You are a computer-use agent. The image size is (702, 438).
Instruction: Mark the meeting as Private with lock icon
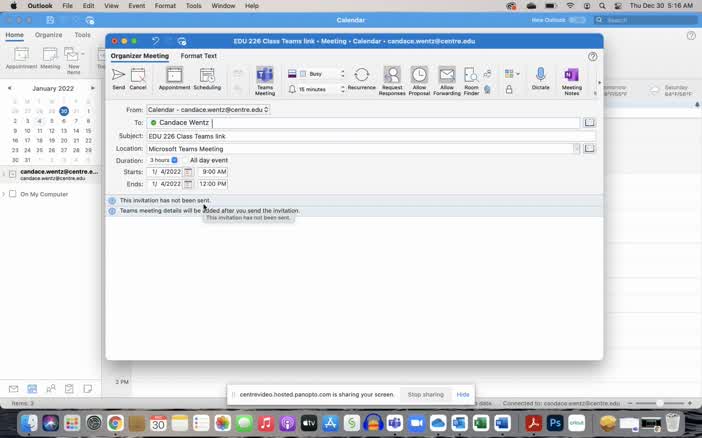[509, 90]
